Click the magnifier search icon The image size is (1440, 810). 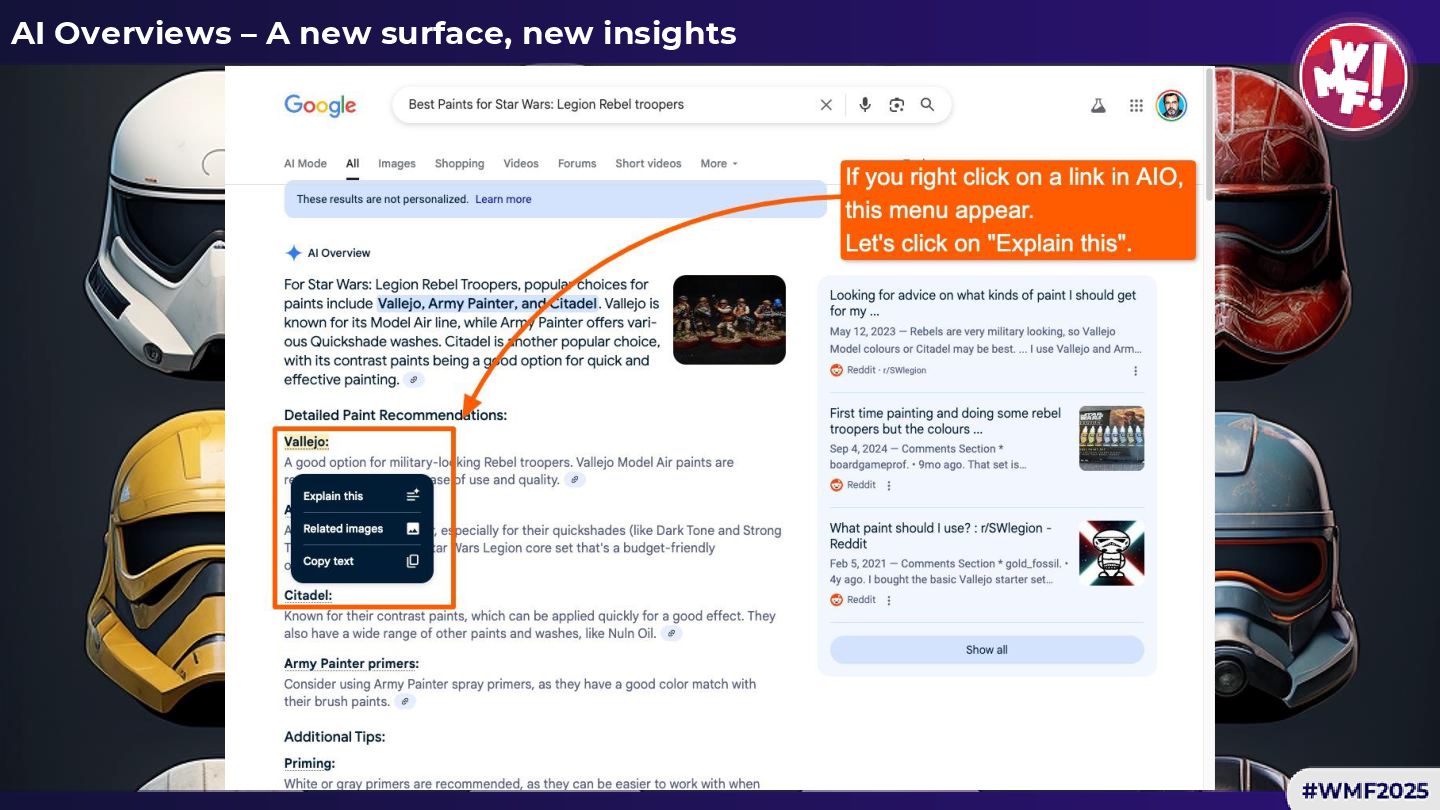pos(927,104)
